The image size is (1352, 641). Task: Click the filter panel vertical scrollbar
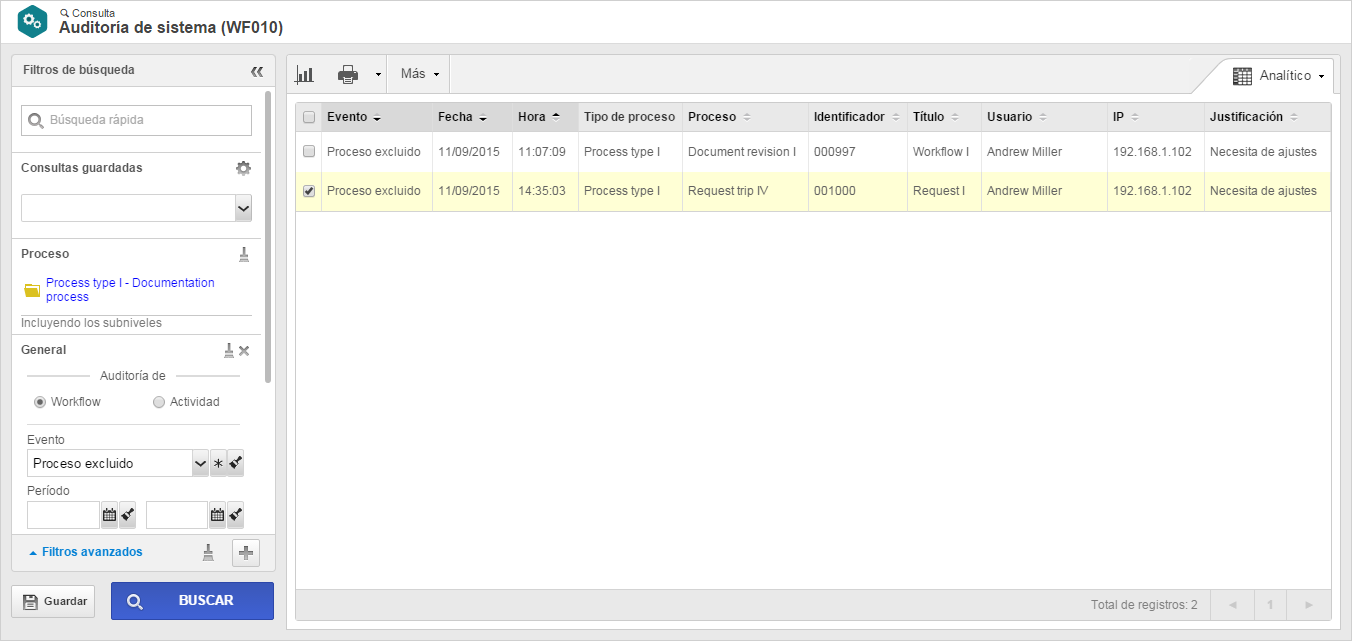268,236
